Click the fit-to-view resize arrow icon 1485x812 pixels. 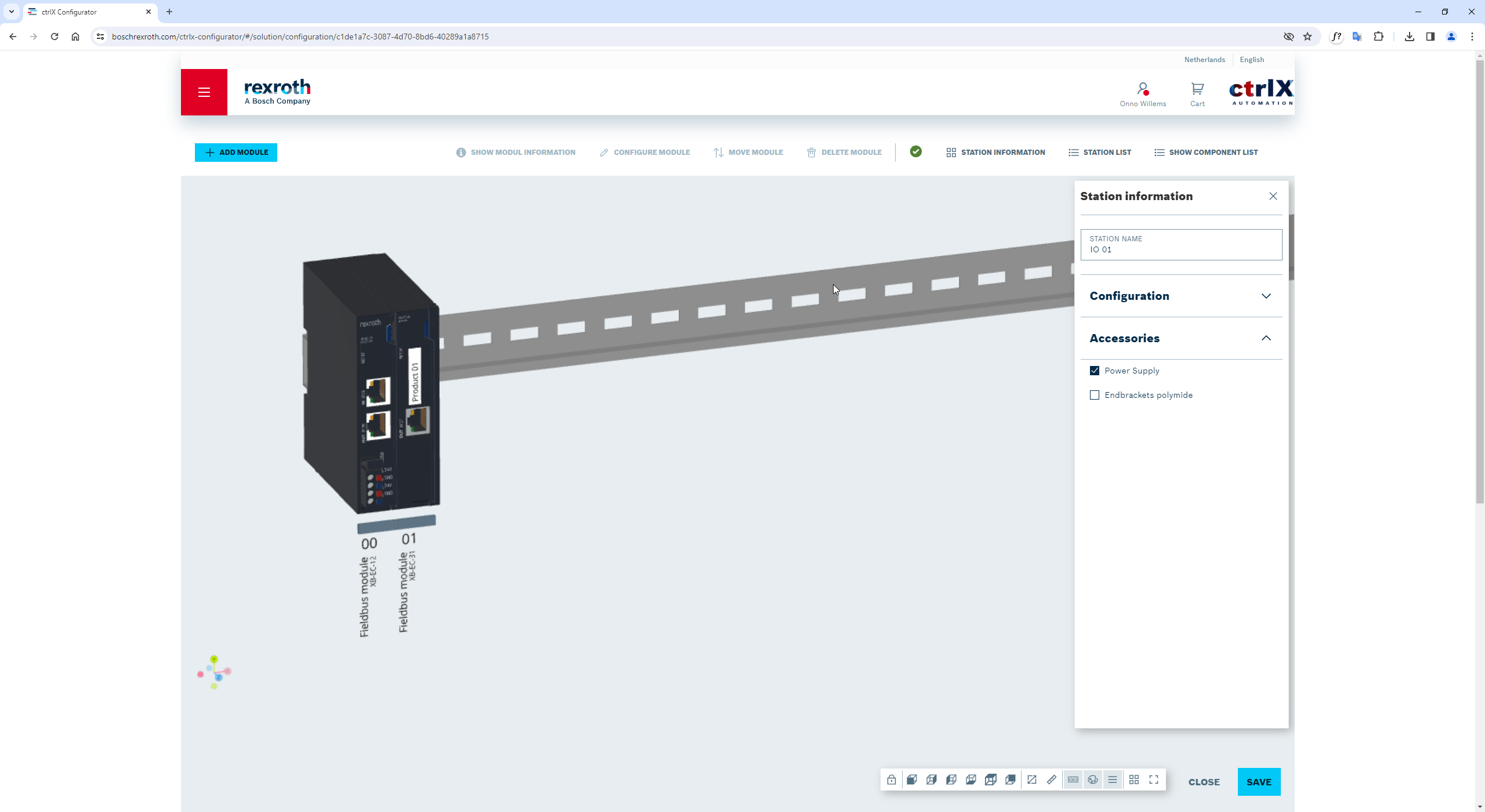[1031, 780]
